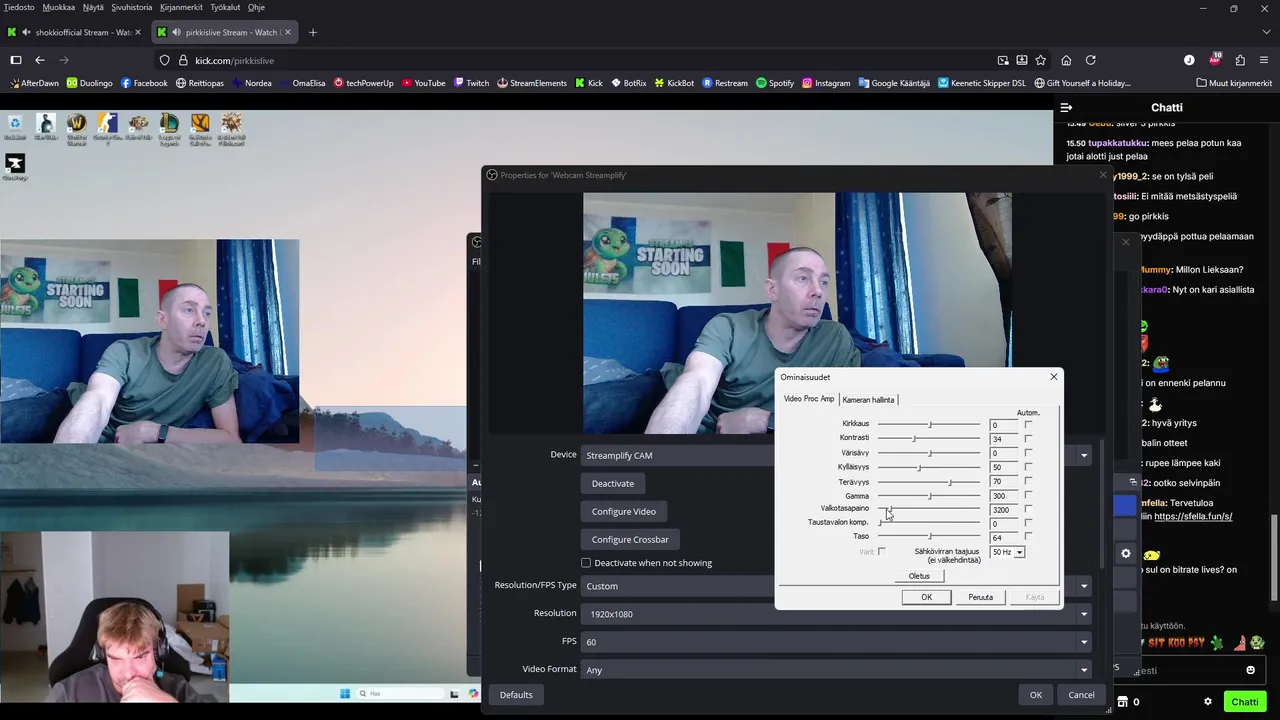Open the Firefox account avatar icon

pos(1189,60)
